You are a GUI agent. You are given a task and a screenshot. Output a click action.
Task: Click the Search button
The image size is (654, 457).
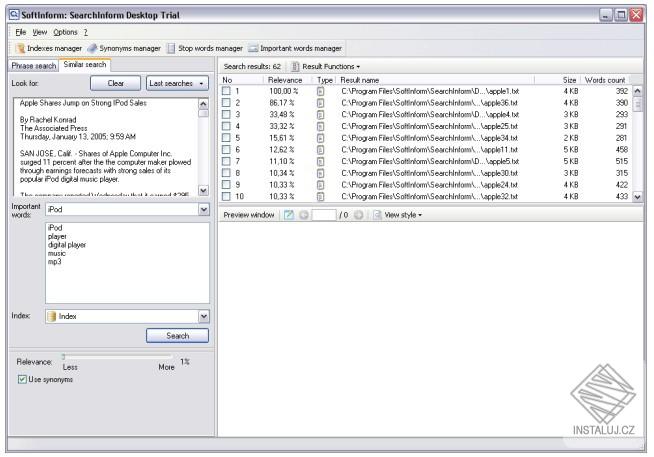(177, 336)
